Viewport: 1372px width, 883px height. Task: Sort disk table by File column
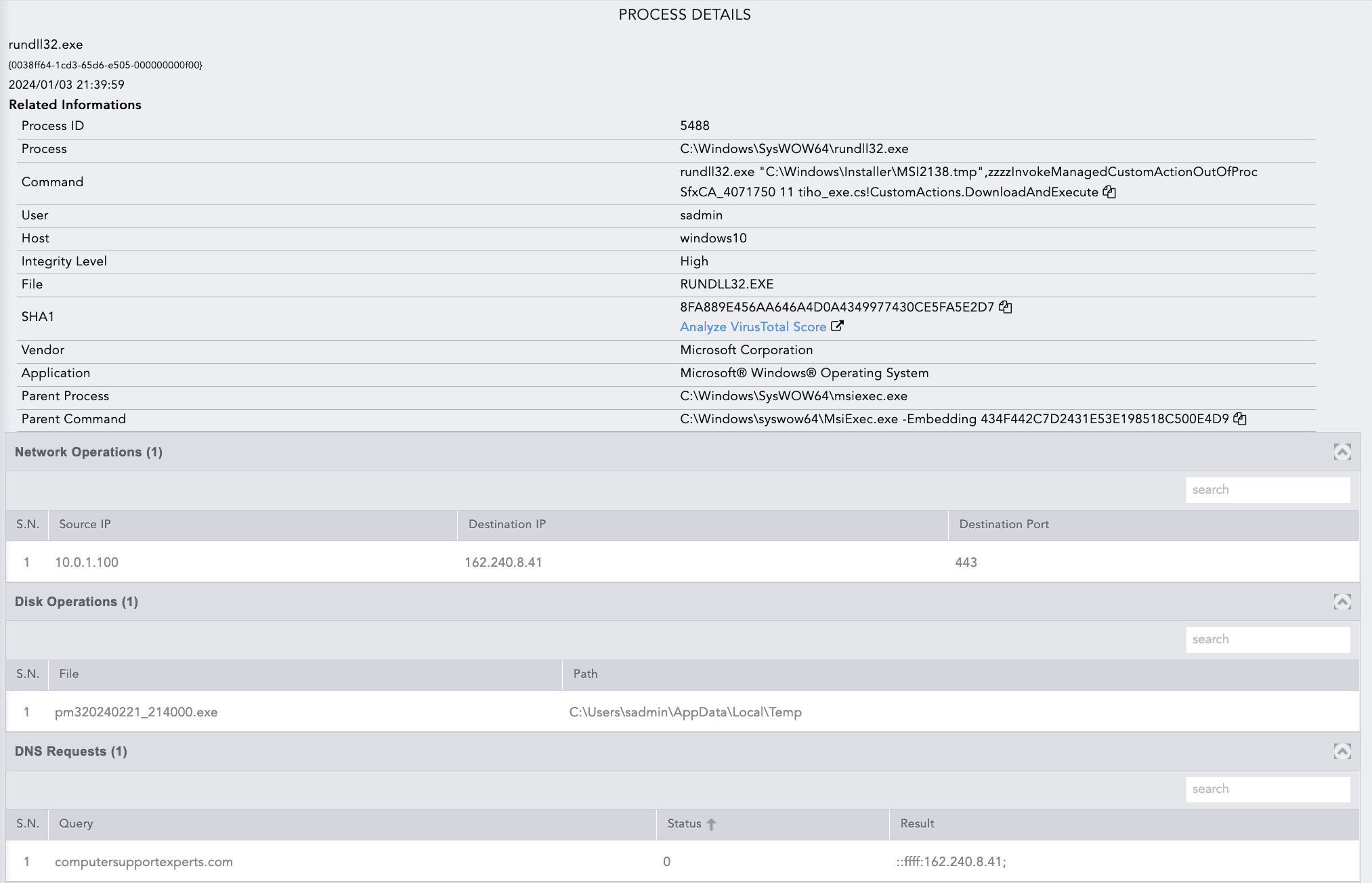point(68,674)
